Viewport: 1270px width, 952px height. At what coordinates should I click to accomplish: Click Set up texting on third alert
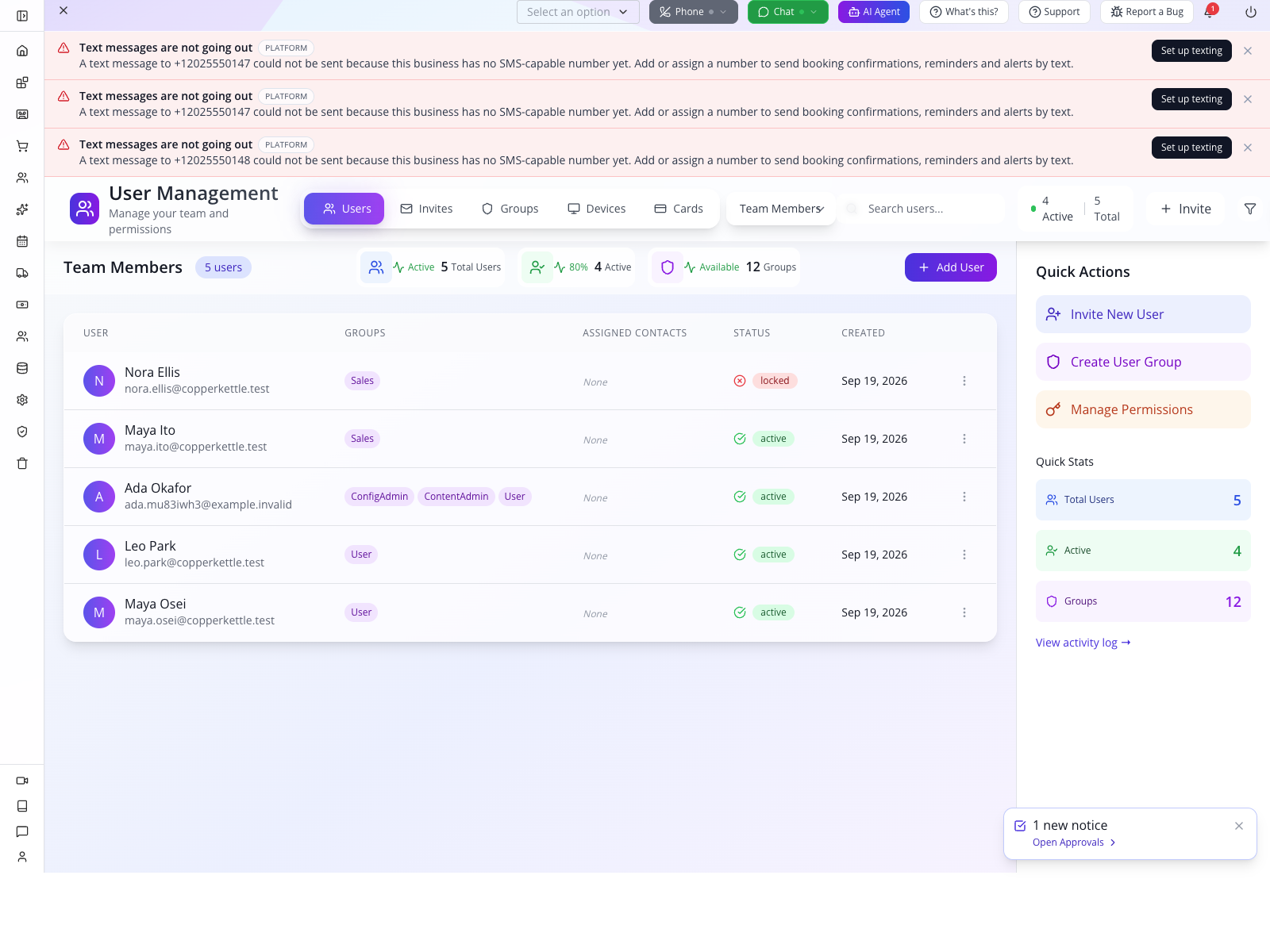(x=1191, y=148)
